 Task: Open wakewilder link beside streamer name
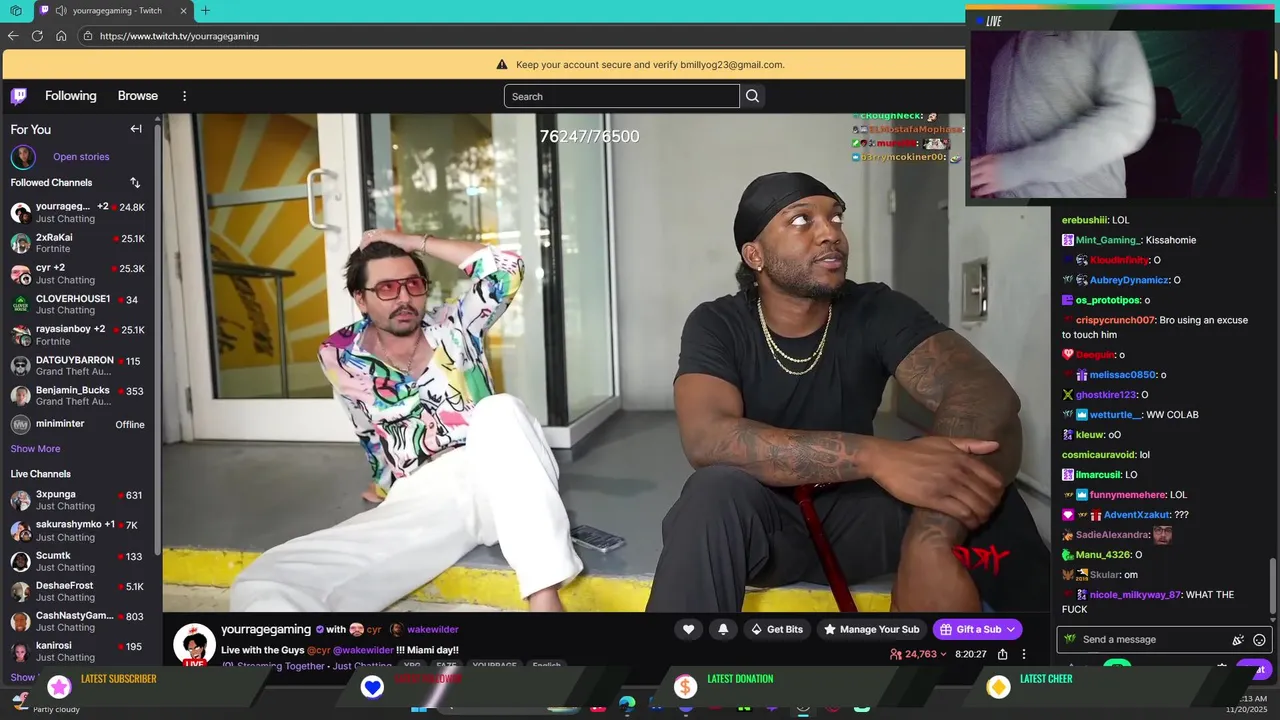click(x=432, y=629)
